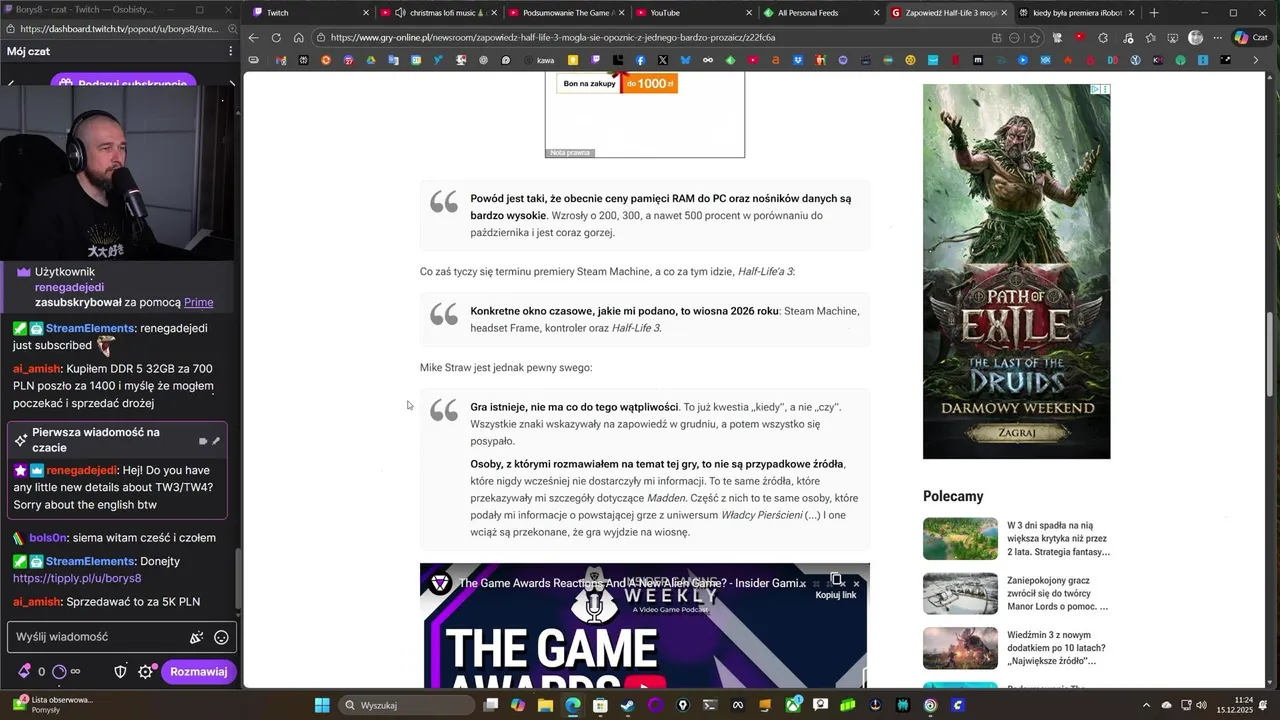
Task: Open the Prime link in chat
Action: (x=198, y=302)
